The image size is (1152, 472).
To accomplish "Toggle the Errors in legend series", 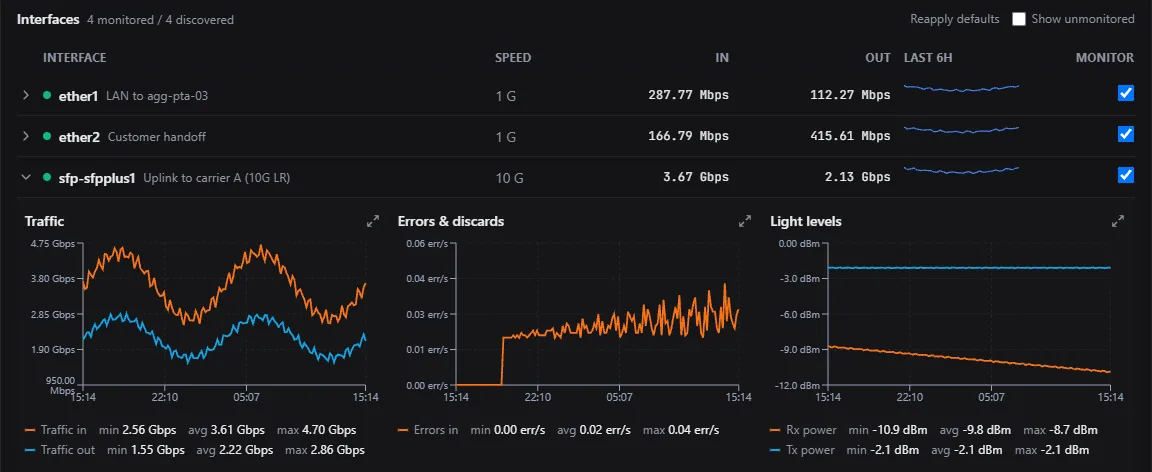I will click(x=426, y=430).
